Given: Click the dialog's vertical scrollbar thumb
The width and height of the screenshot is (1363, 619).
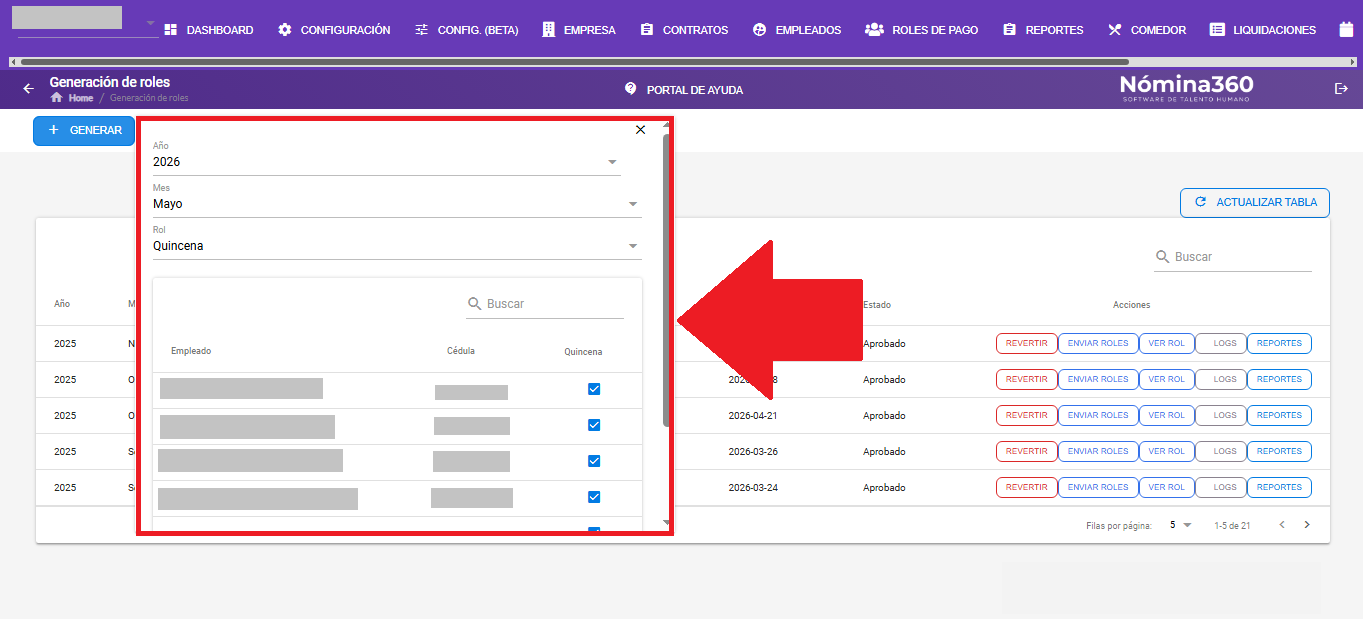Looking at the screenshot, I should pyautogui.click(x=667, y=280).
